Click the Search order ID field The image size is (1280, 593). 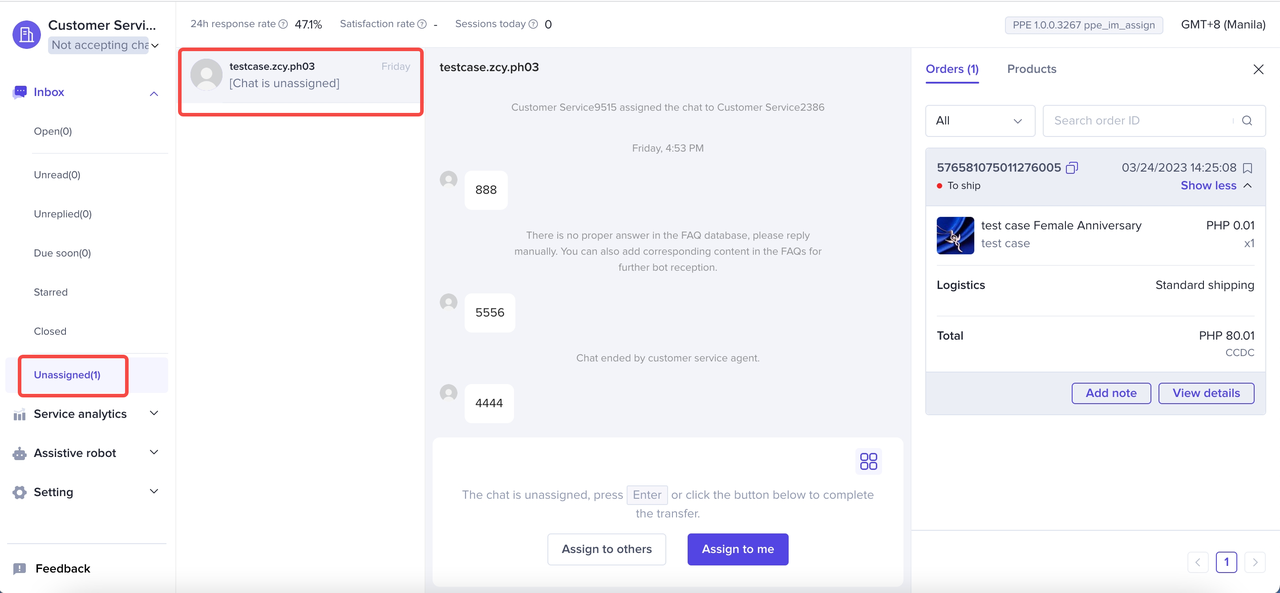coord(1136,121)
